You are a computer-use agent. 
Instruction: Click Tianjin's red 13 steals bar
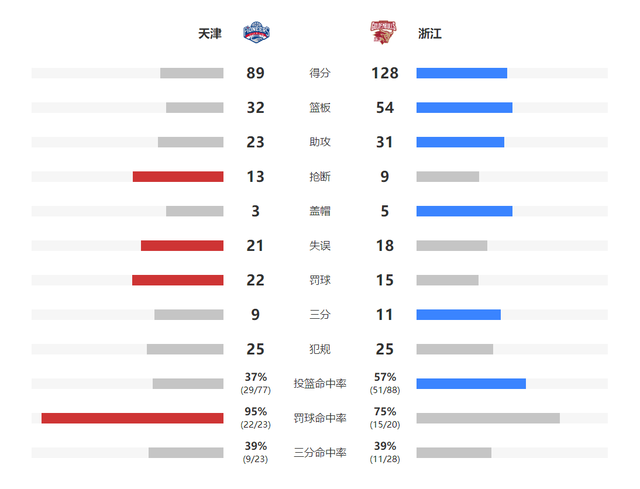coord(178,177)
